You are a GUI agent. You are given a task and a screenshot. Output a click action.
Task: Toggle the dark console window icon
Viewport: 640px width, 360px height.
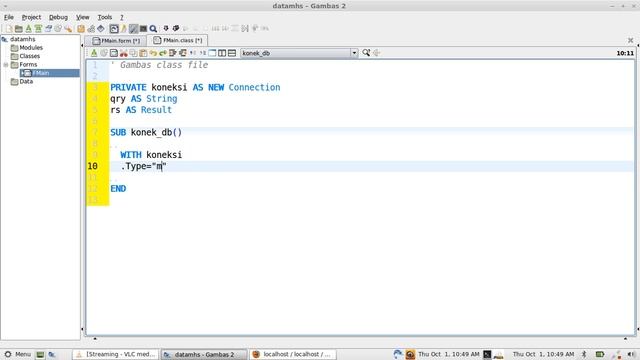click(143, 29)
